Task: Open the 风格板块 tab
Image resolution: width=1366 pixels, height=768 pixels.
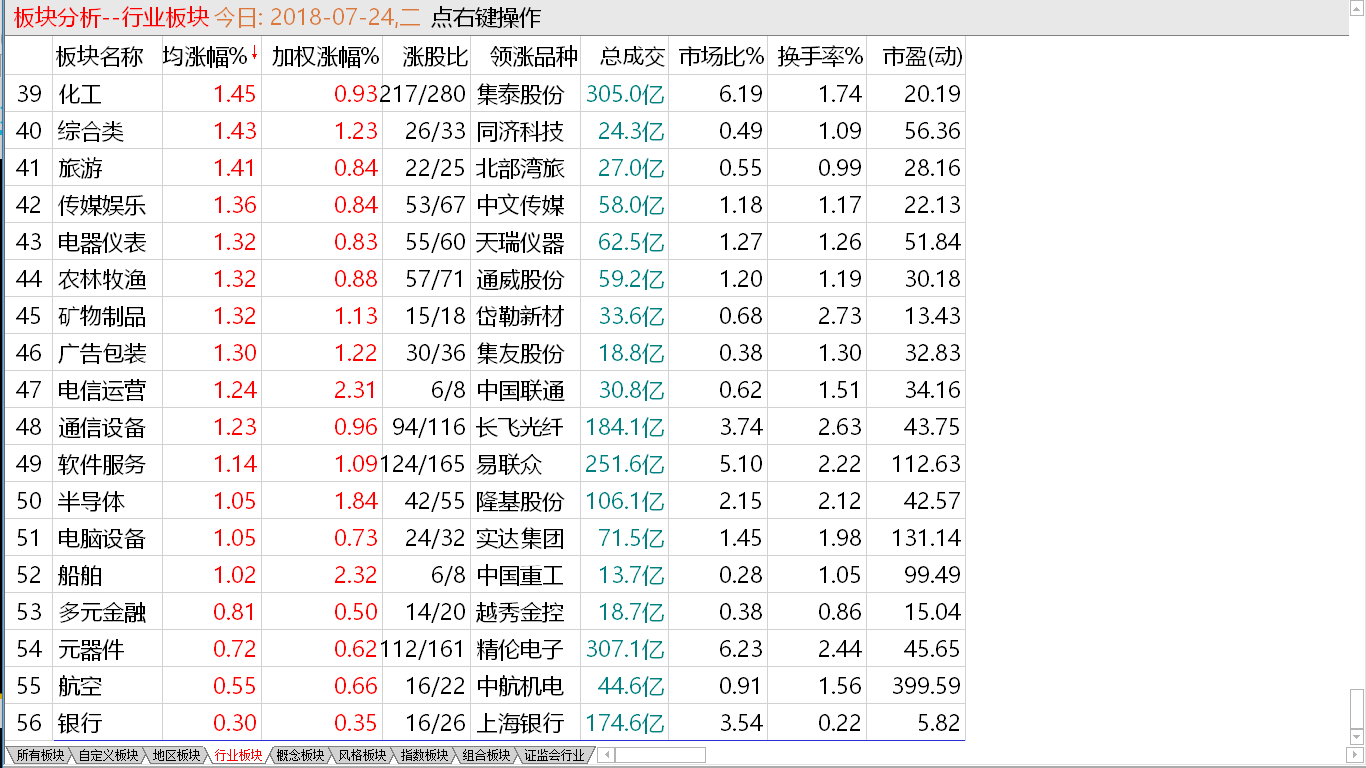Action: pos(362,755)
